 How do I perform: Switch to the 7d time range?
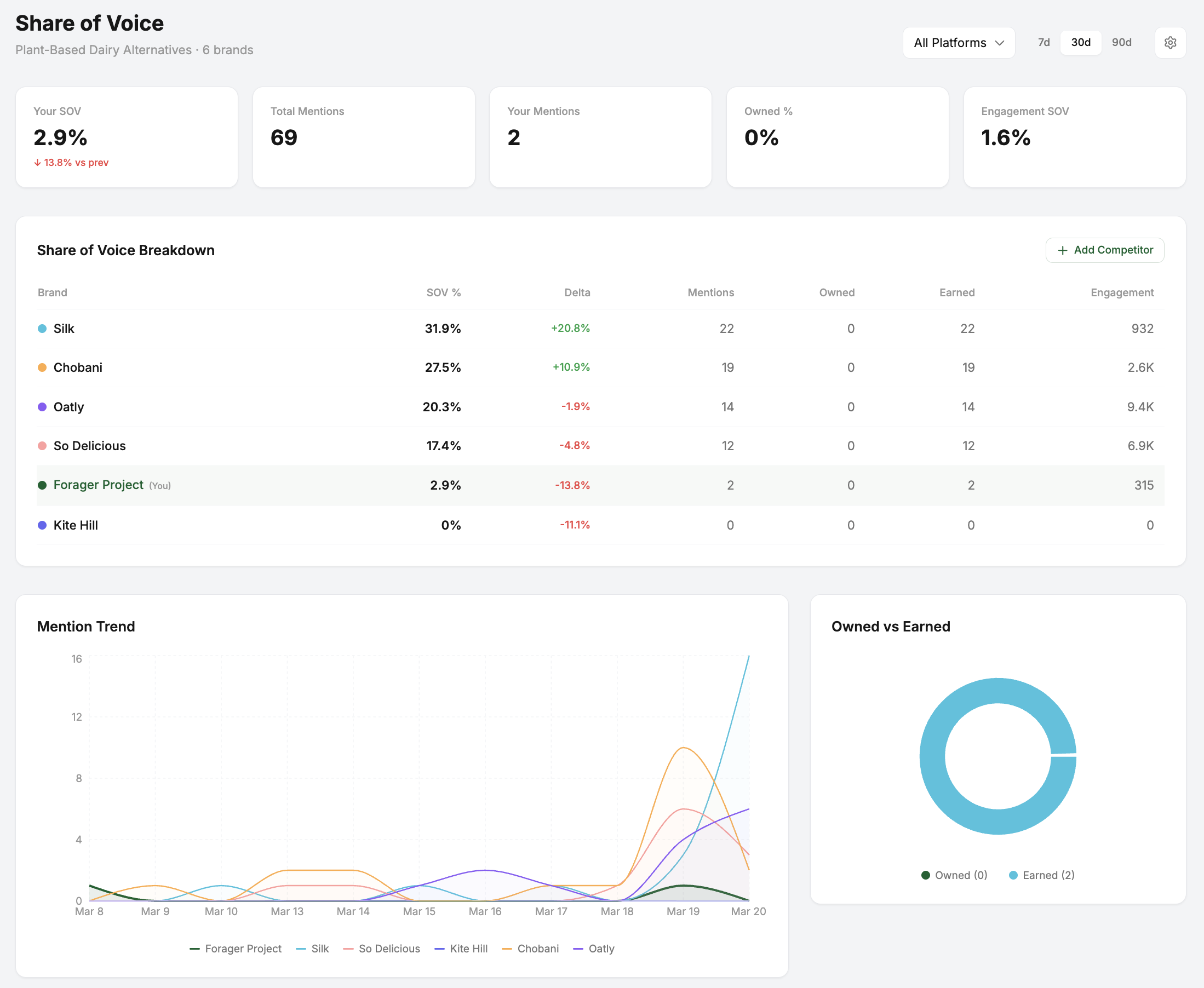point(1044,43)
